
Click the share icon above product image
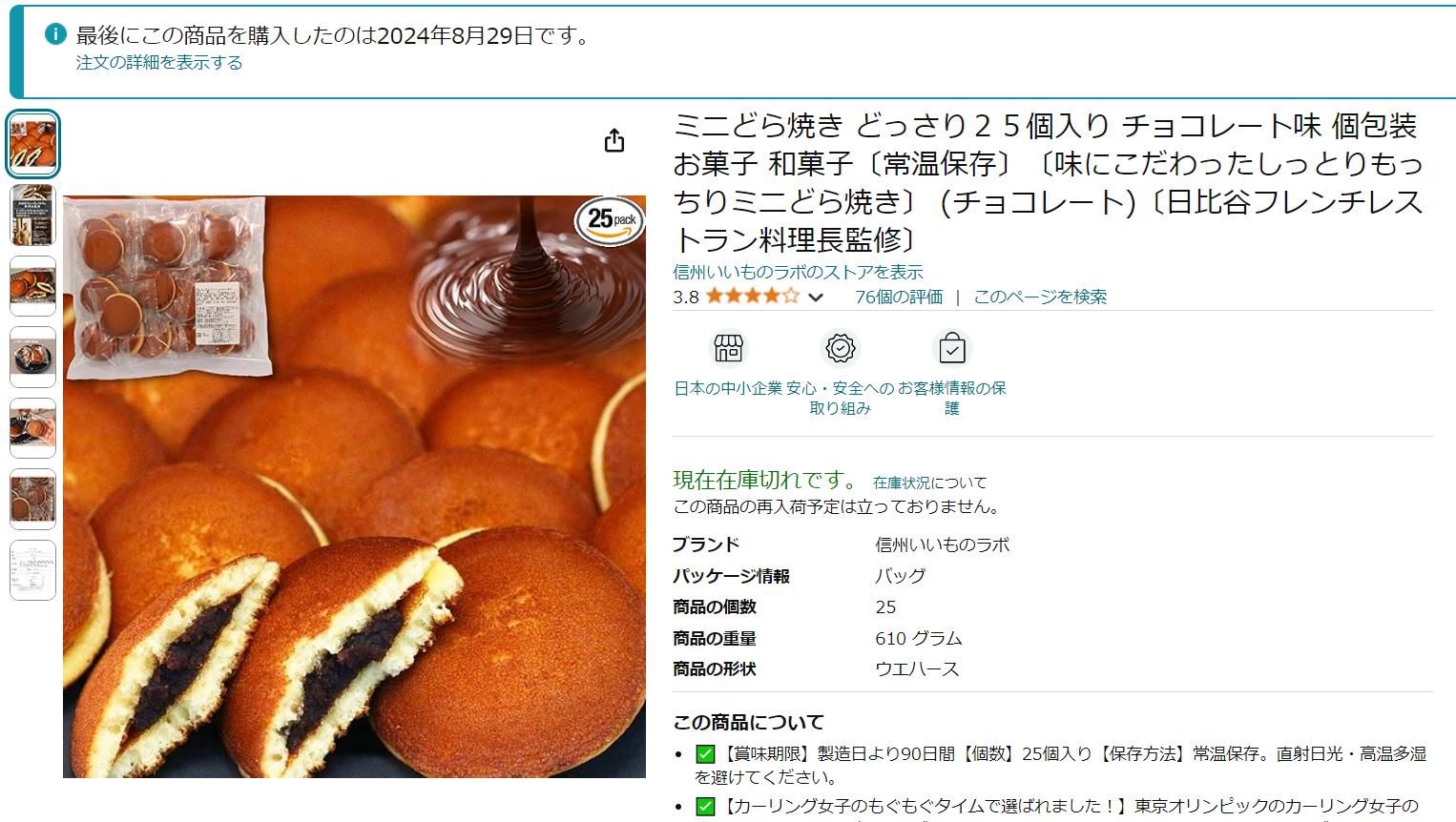coord(614,141)
